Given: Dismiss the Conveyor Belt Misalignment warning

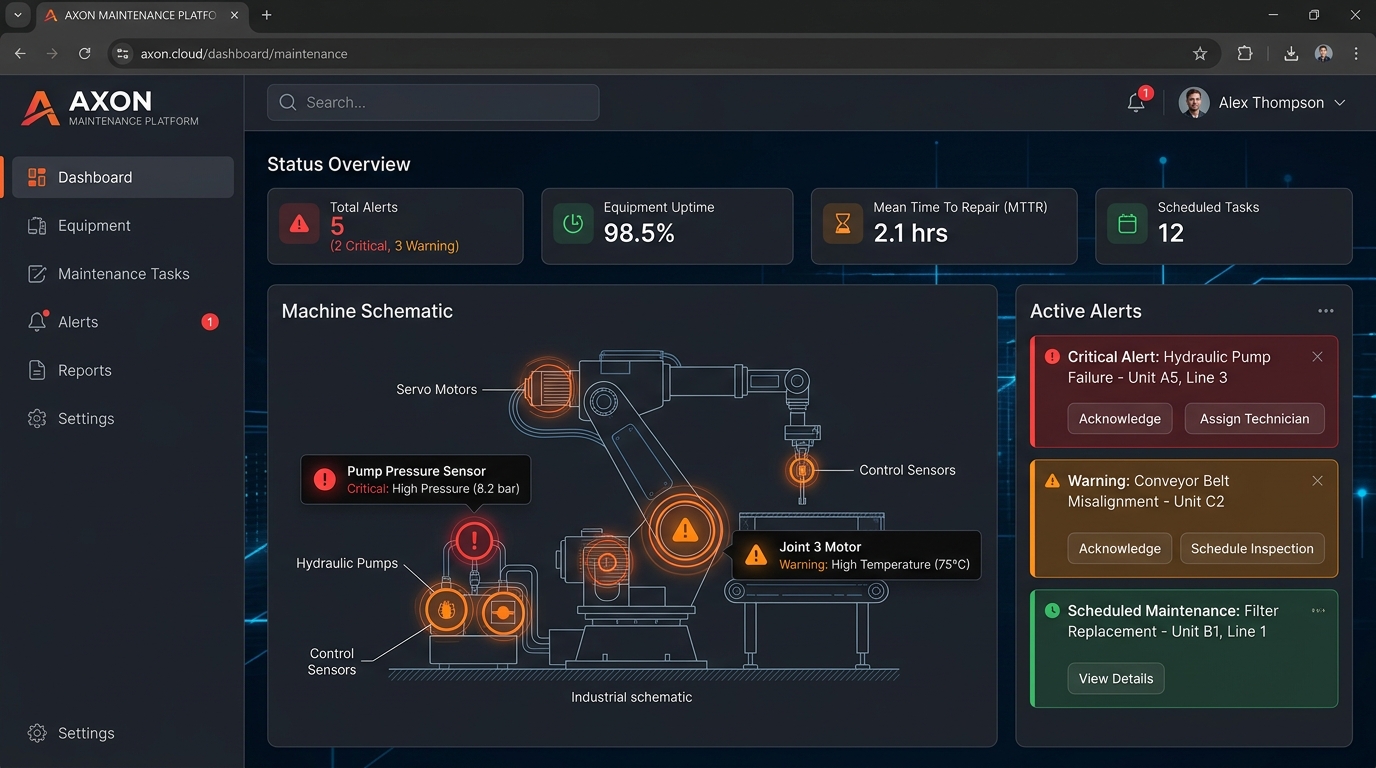Looking at the screenshot, I should click(1317, 481).
